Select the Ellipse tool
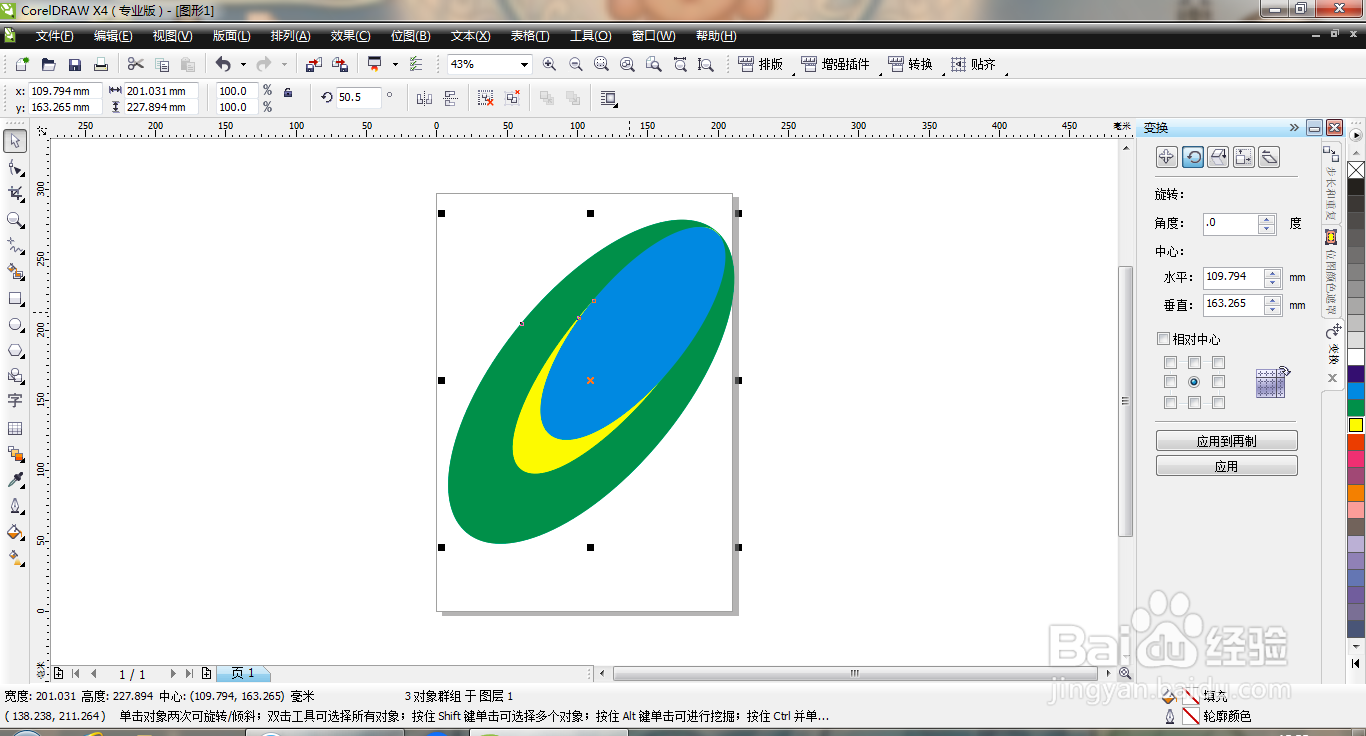Screen dimensions: 1366x736 15,324
